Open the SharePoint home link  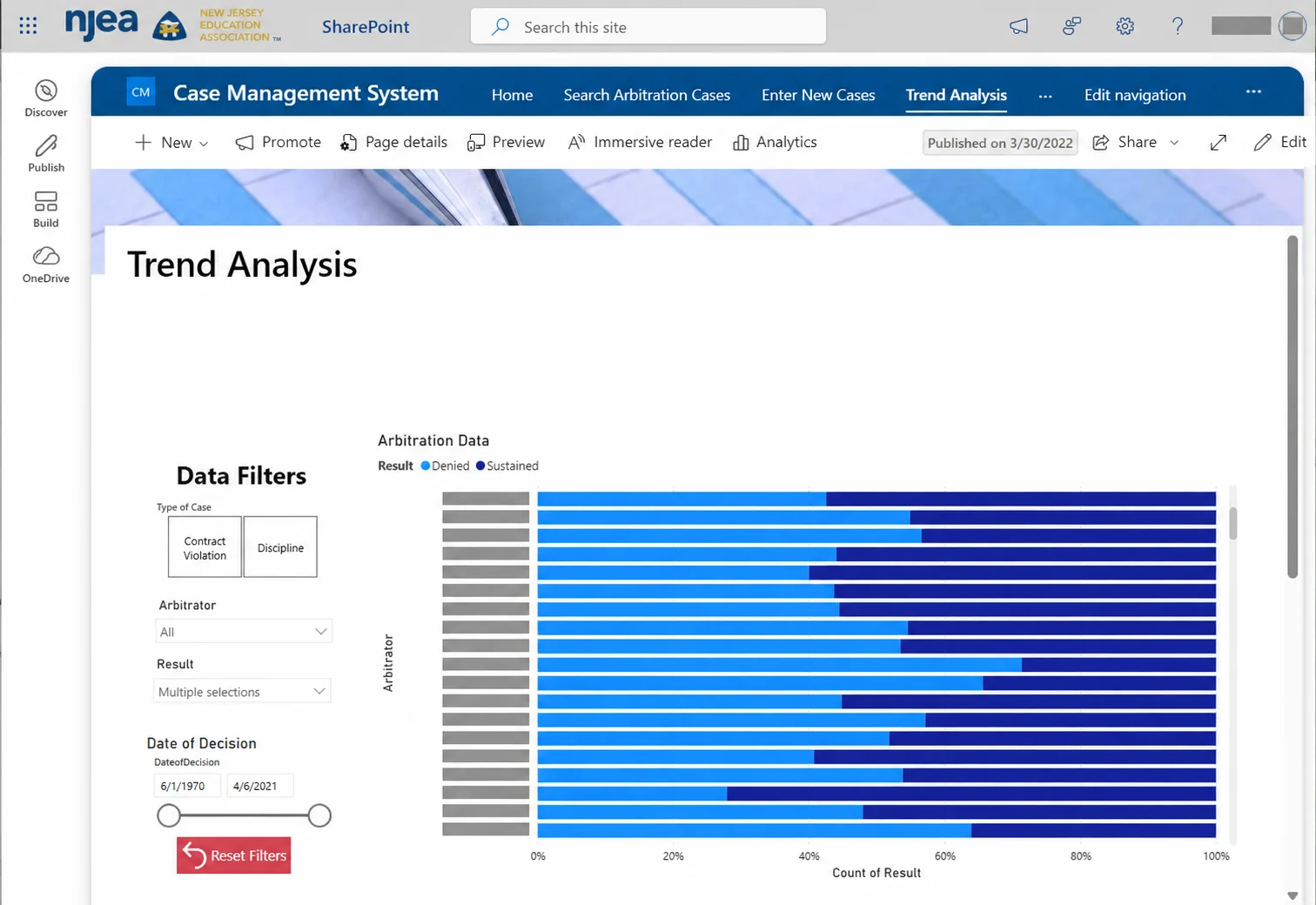[x=366, y=27]
